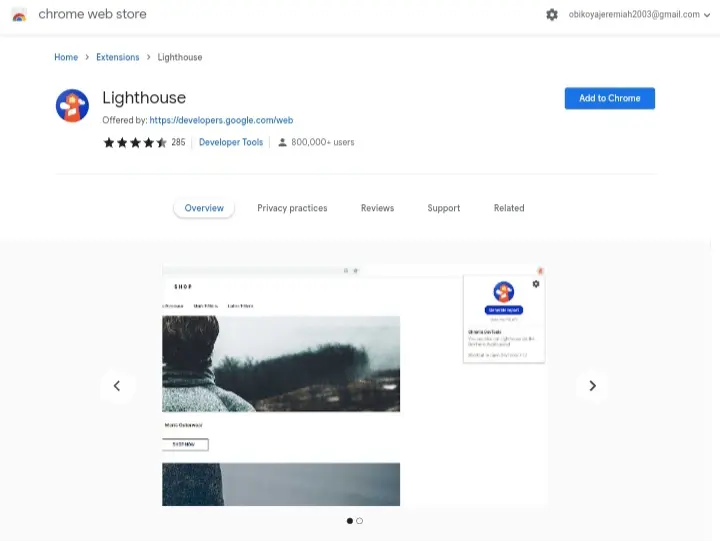Switch to the Privacy practices tab
The image size is (720, 541).
click(292, 208)
